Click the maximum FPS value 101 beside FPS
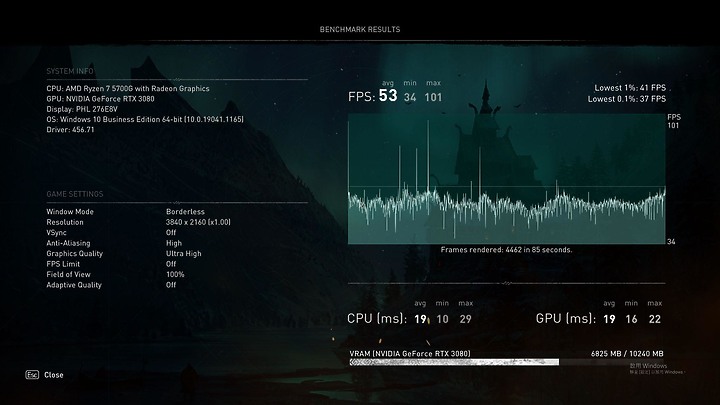720x405 pixels. tap(433, 97)
